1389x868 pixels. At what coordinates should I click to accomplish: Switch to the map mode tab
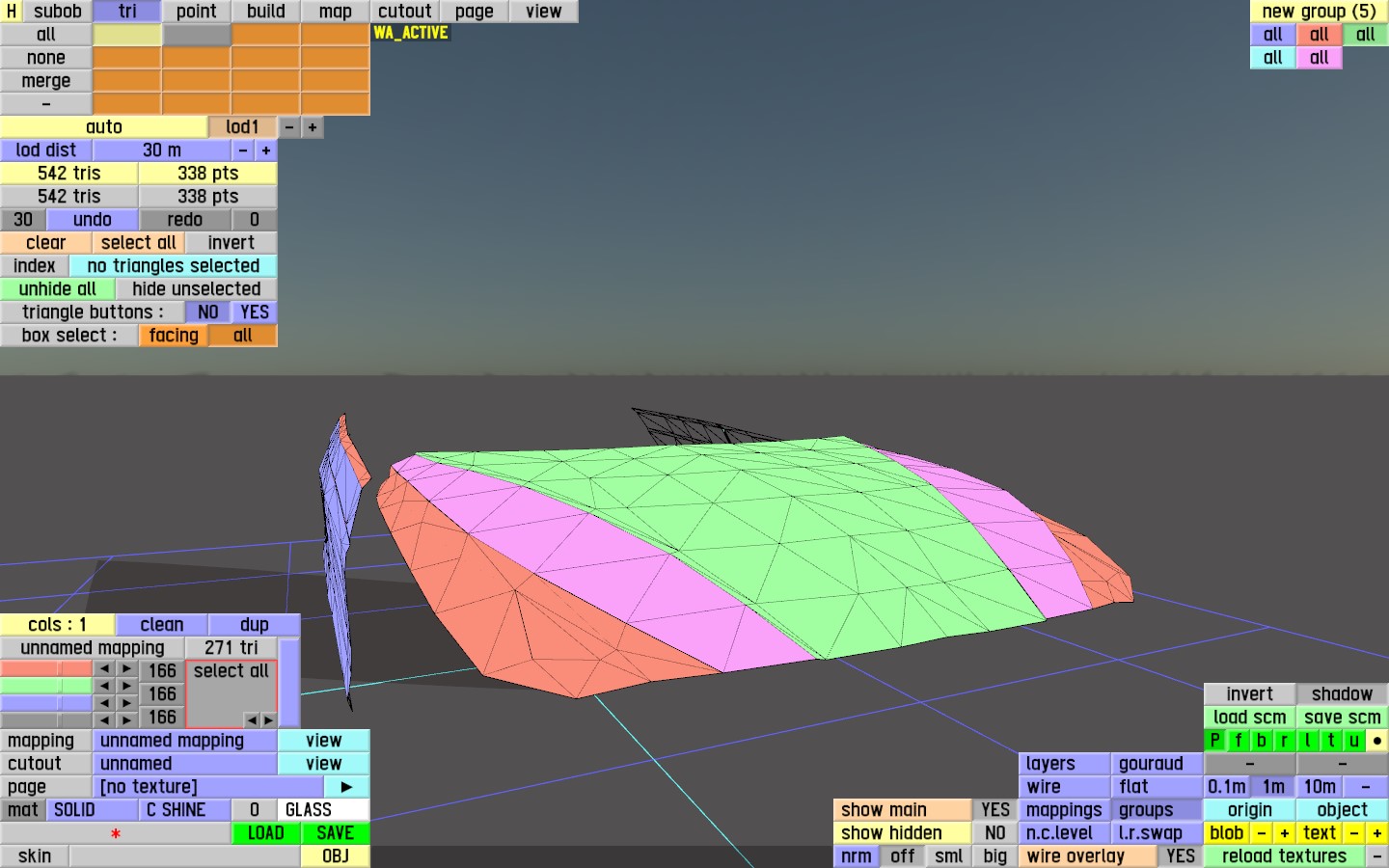coord(336,12)
